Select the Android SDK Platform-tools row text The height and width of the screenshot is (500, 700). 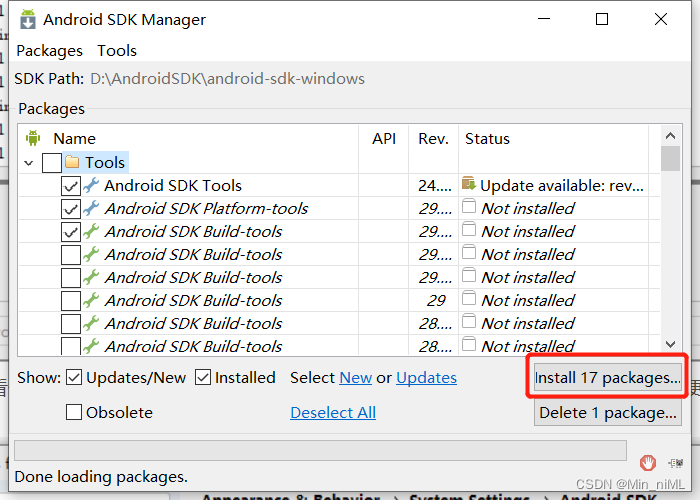[x=206, y=208]
